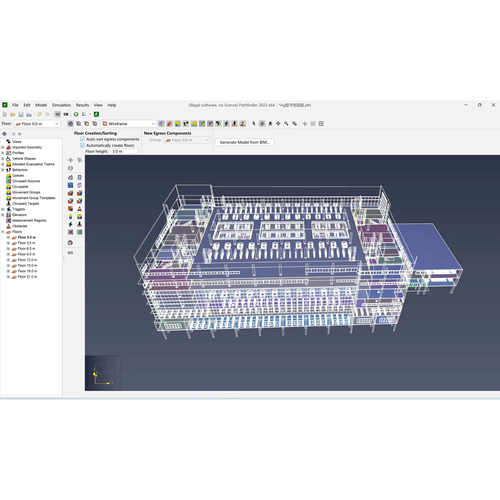Collapse the Floors tree node
The width and height of the screenshot is (500, 500).
click(x=3, y=232)
